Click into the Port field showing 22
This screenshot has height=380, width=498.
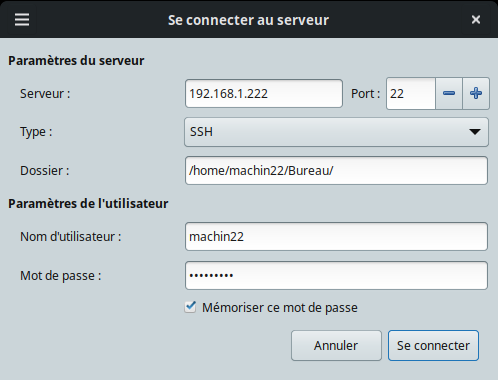tap(411, 94)
